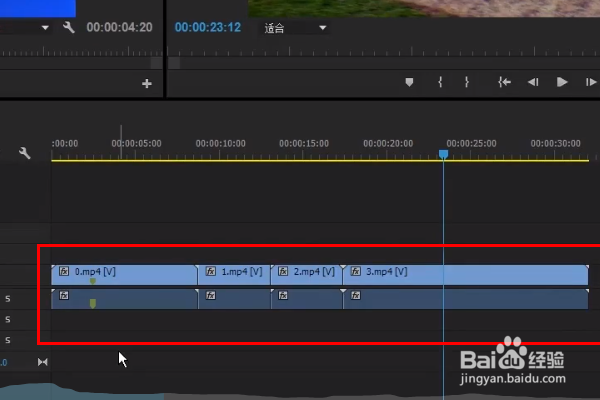
Task: Open source monitor wrench settings
Action: click(x=69, y=28)
